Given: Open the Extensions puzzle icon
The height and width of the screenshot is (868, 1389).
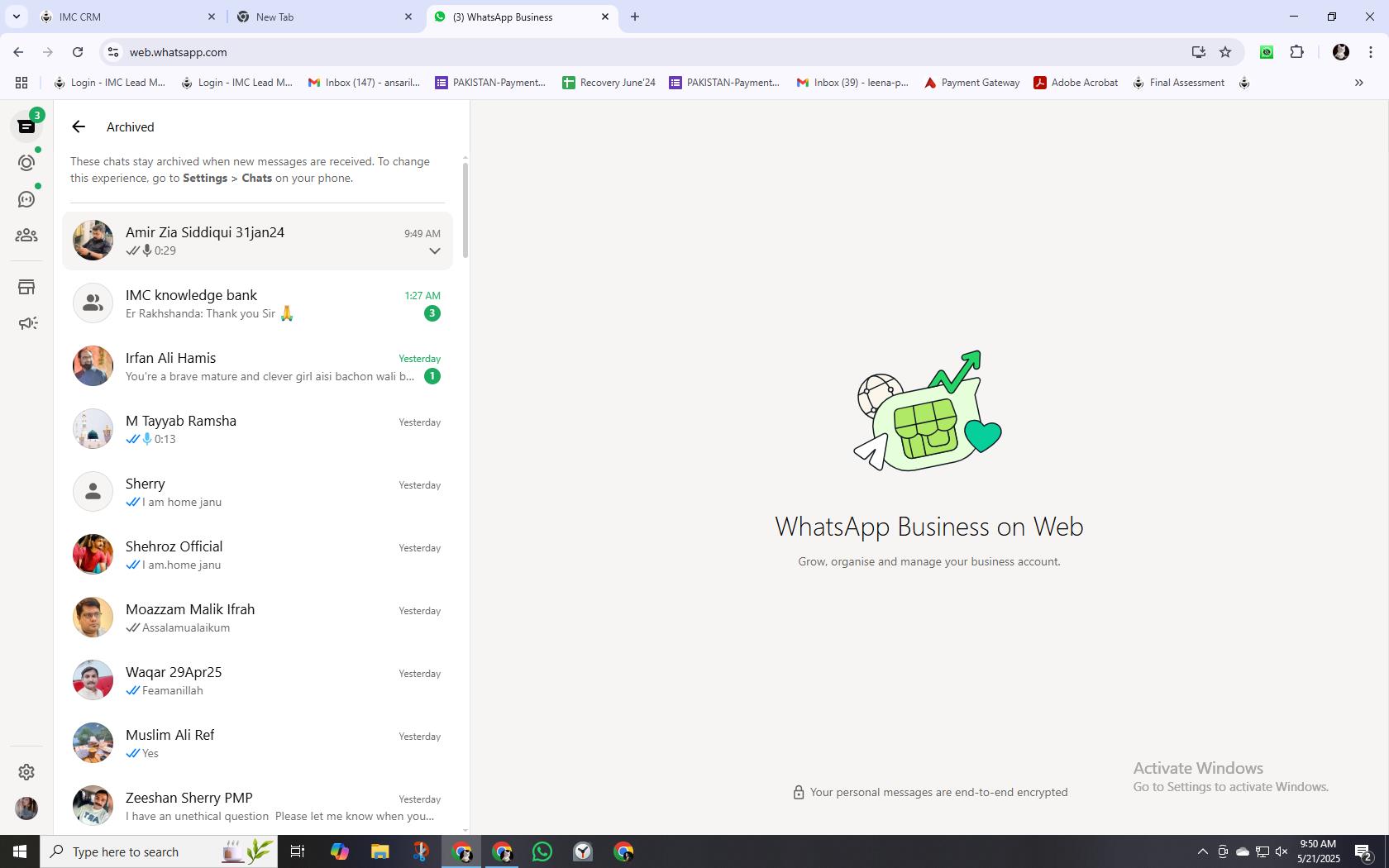Looking at the screenshot, I should (1296, 52).
